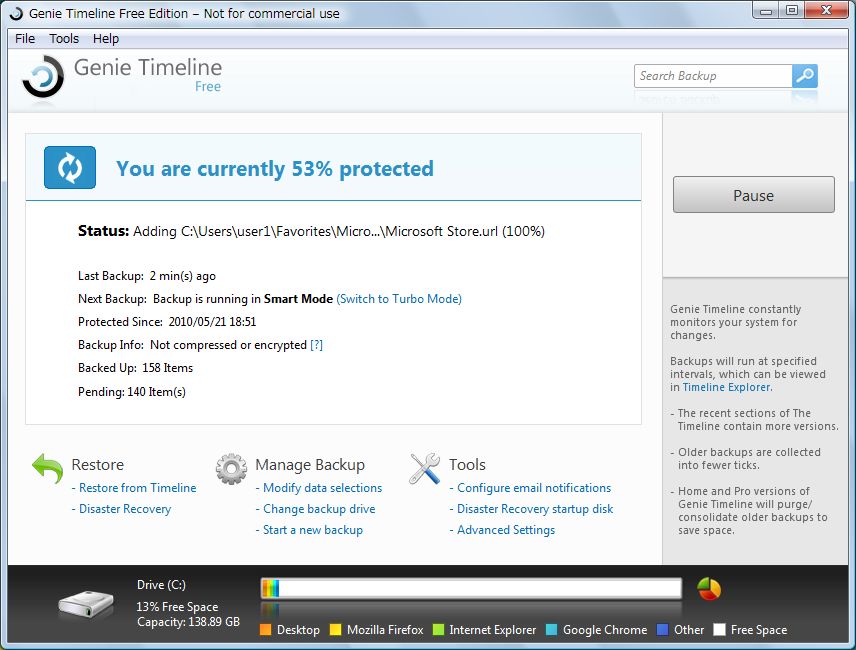Click the search magnifier button

pyautogui.click(x=805, y=76)
